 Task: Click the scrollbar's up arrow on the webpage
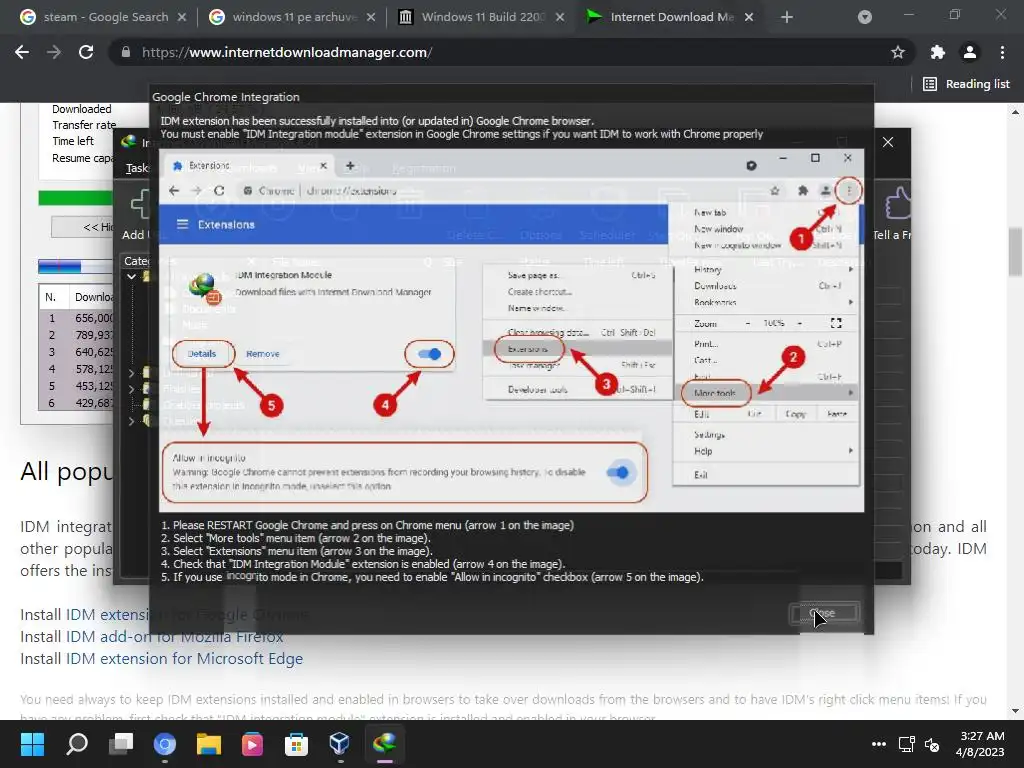[x=1015, y=112]
